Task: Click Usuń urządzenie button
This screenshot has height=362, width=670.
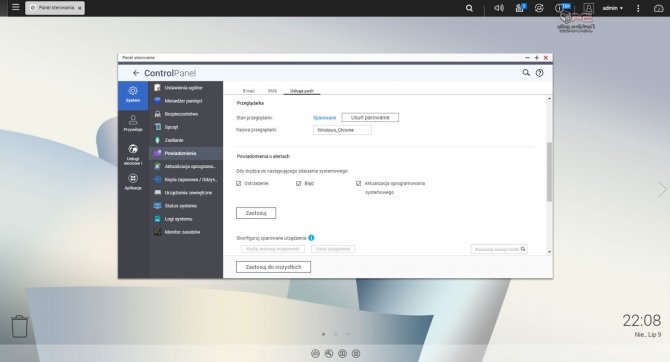Action: click(333, 249)
